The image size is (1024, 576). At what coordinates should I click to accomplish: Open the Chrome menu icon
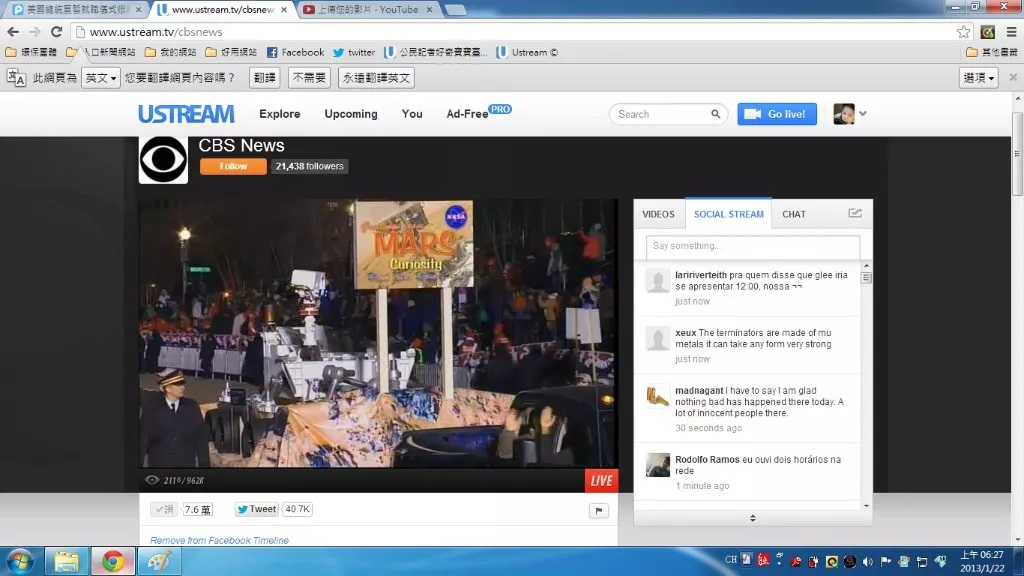pos(1011,31)
